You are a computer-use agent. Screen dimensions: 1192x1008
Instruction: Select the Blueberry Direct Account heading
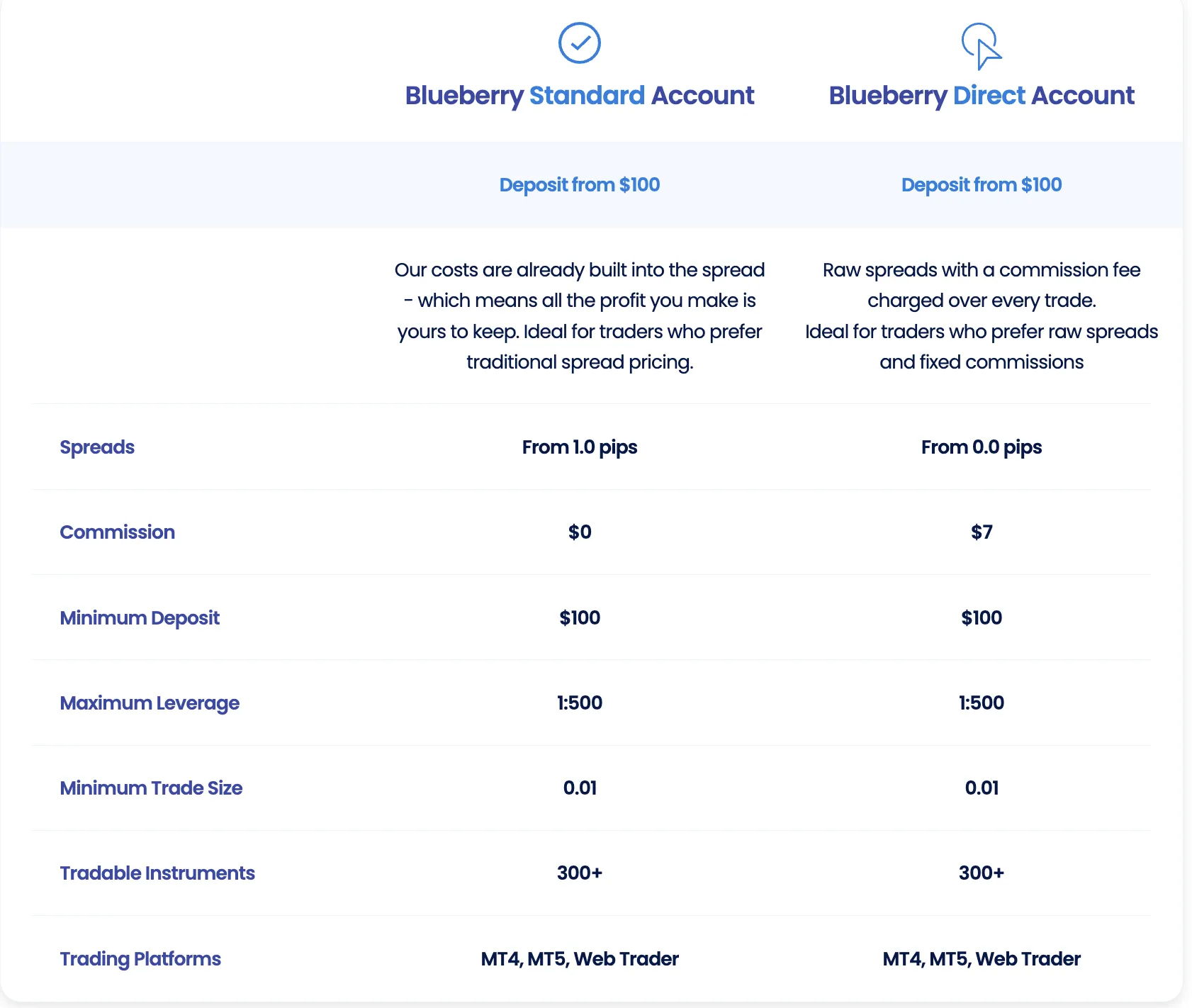(x=982, y=96)
